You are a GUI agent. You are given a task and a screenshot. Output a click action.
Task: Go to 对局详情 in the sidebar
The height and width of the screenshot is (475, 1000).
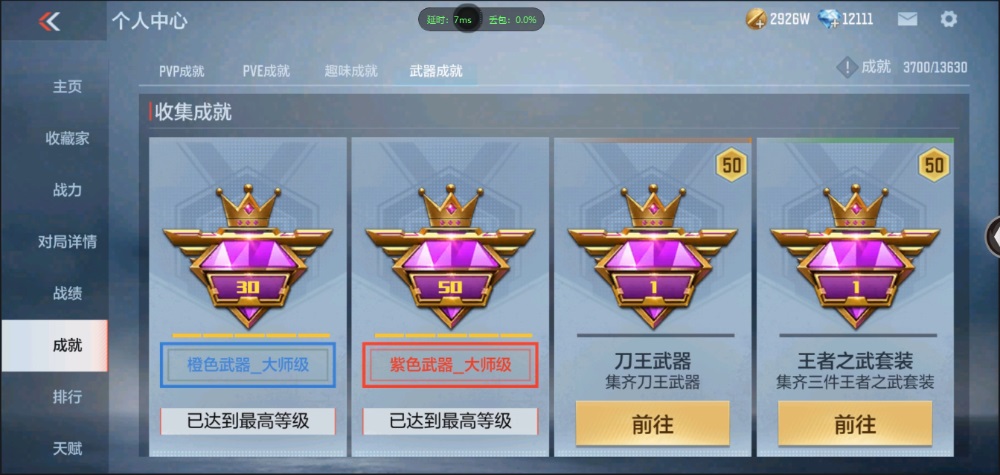(x=67, y=242)
